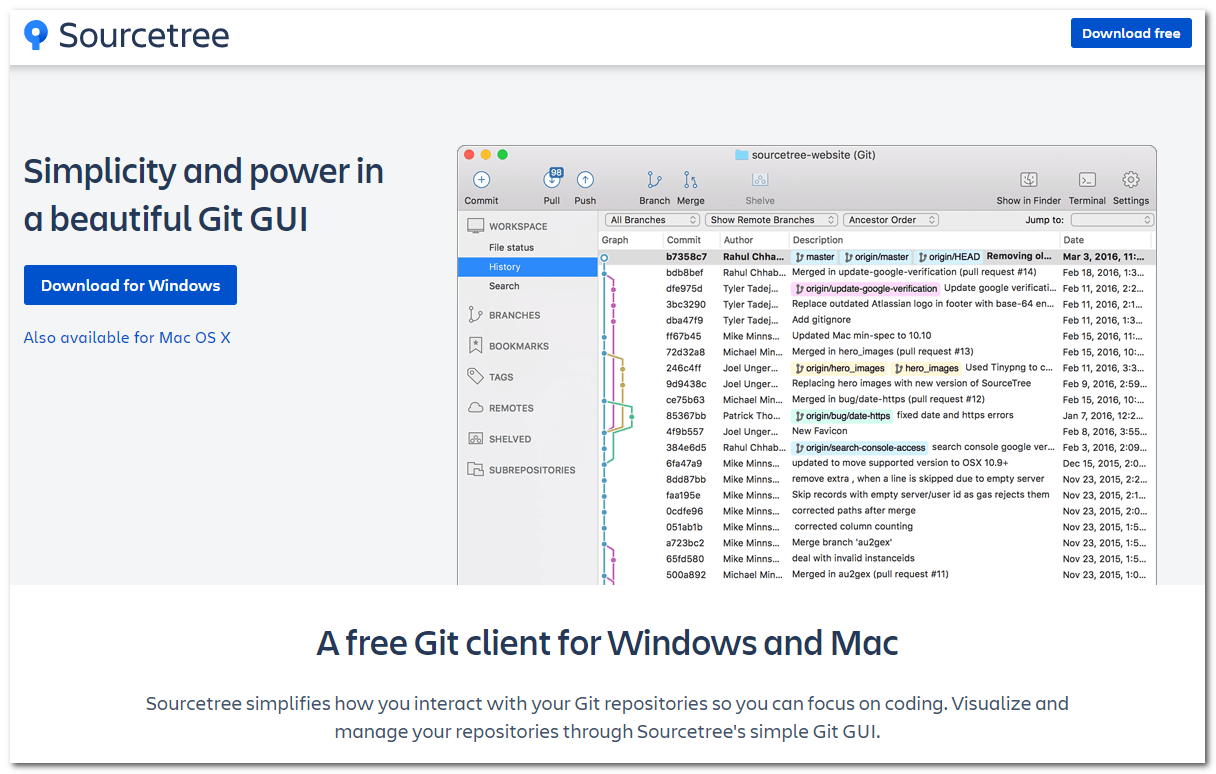Click the Subrepositories sidebar icon
Screen dimensions: 1216x774
click(x=475, y=470)
